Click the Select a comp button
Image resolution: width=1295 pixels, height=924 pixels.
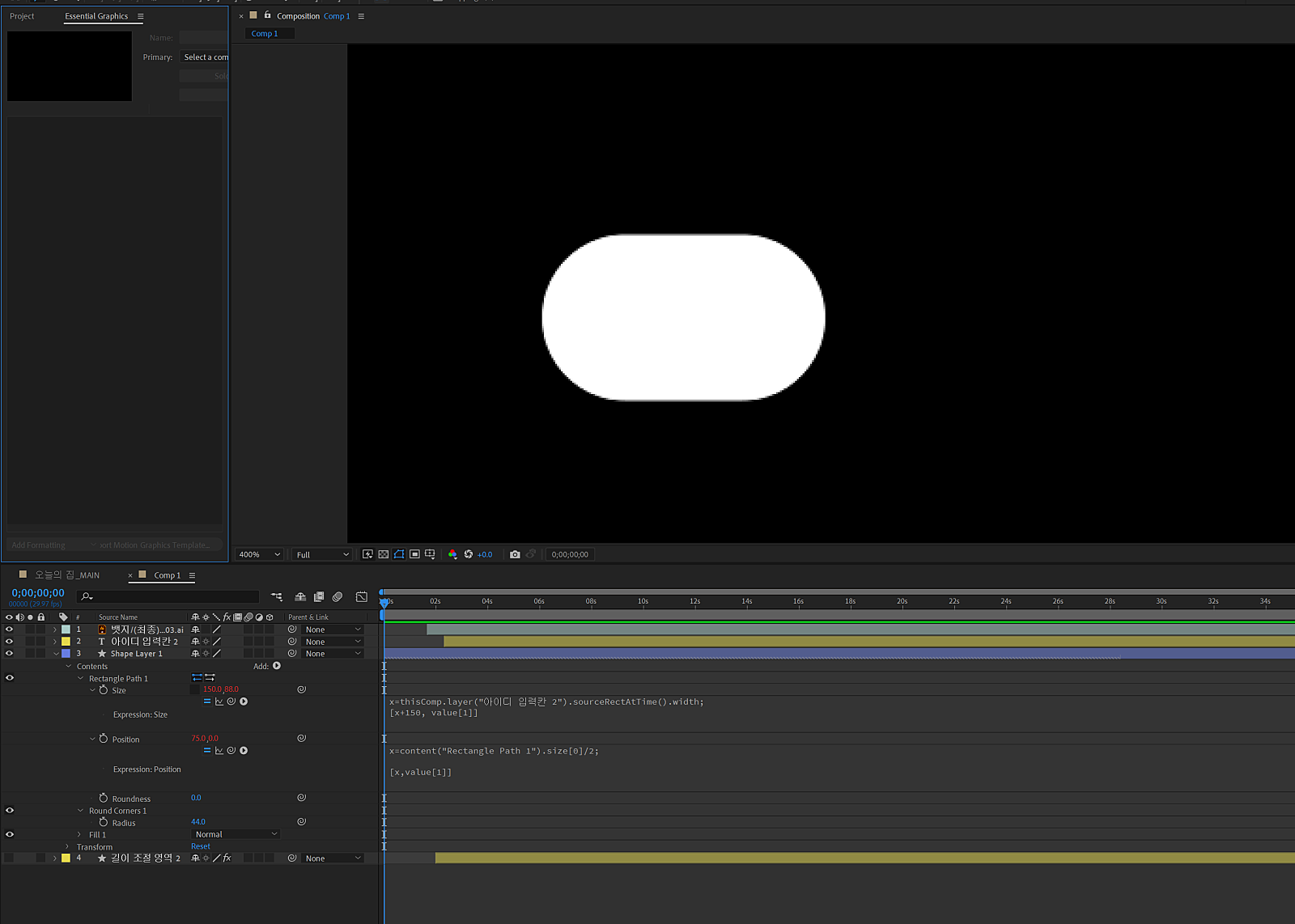tap(205, 57)
